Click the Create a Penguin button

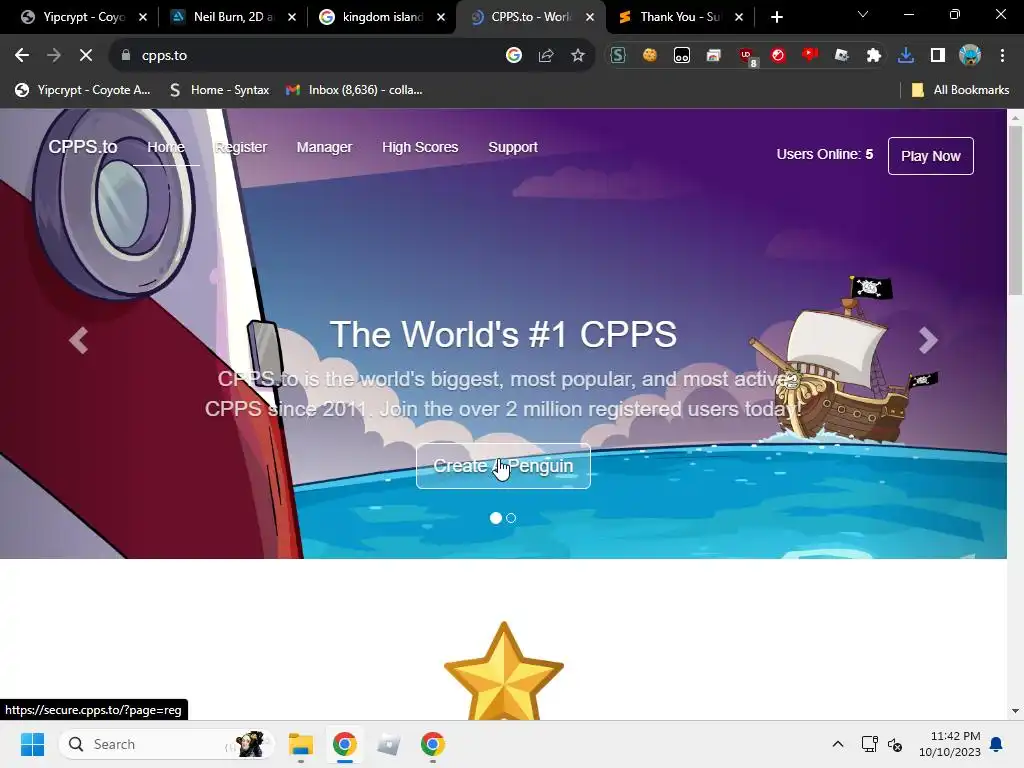point(504,466)
